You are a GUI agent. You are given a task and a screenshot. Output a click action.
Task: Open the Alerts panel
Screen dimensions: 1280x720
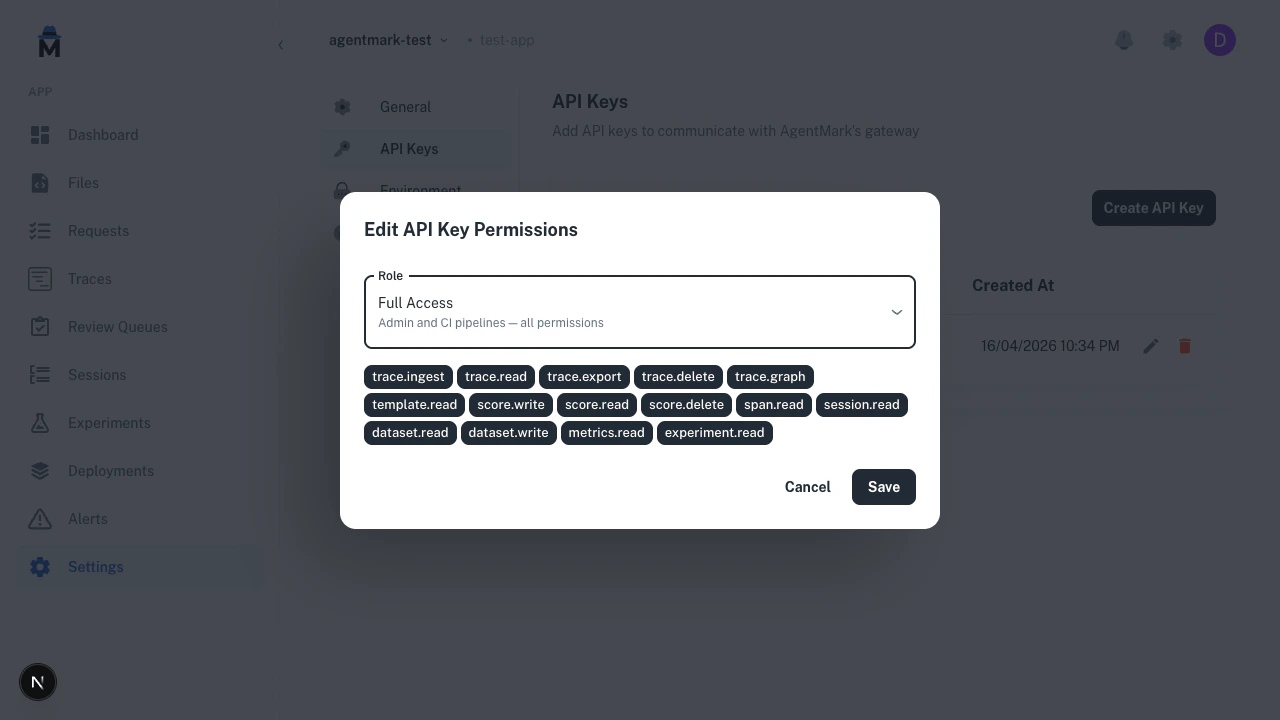[87, 519]
